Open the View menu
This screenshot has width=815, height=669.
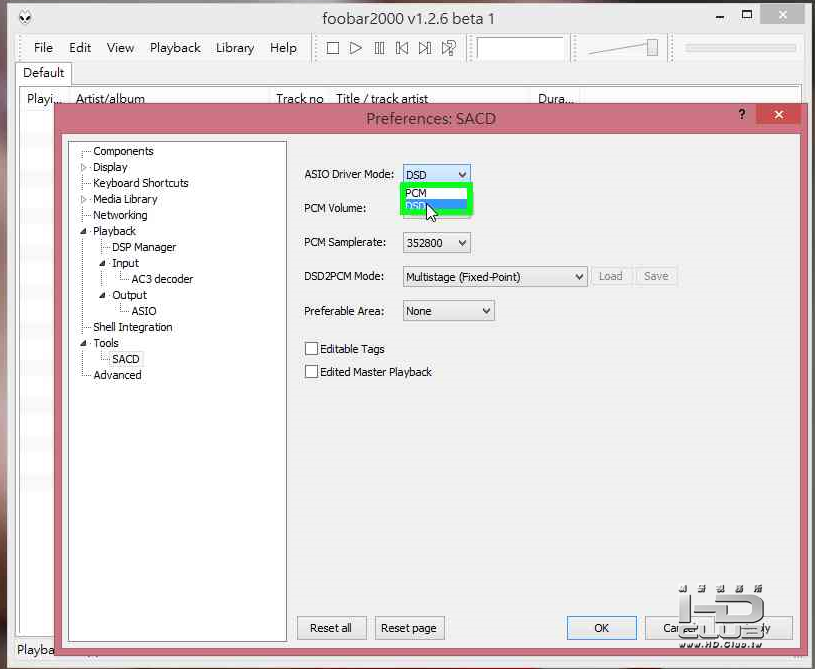(x=120, y=48)
